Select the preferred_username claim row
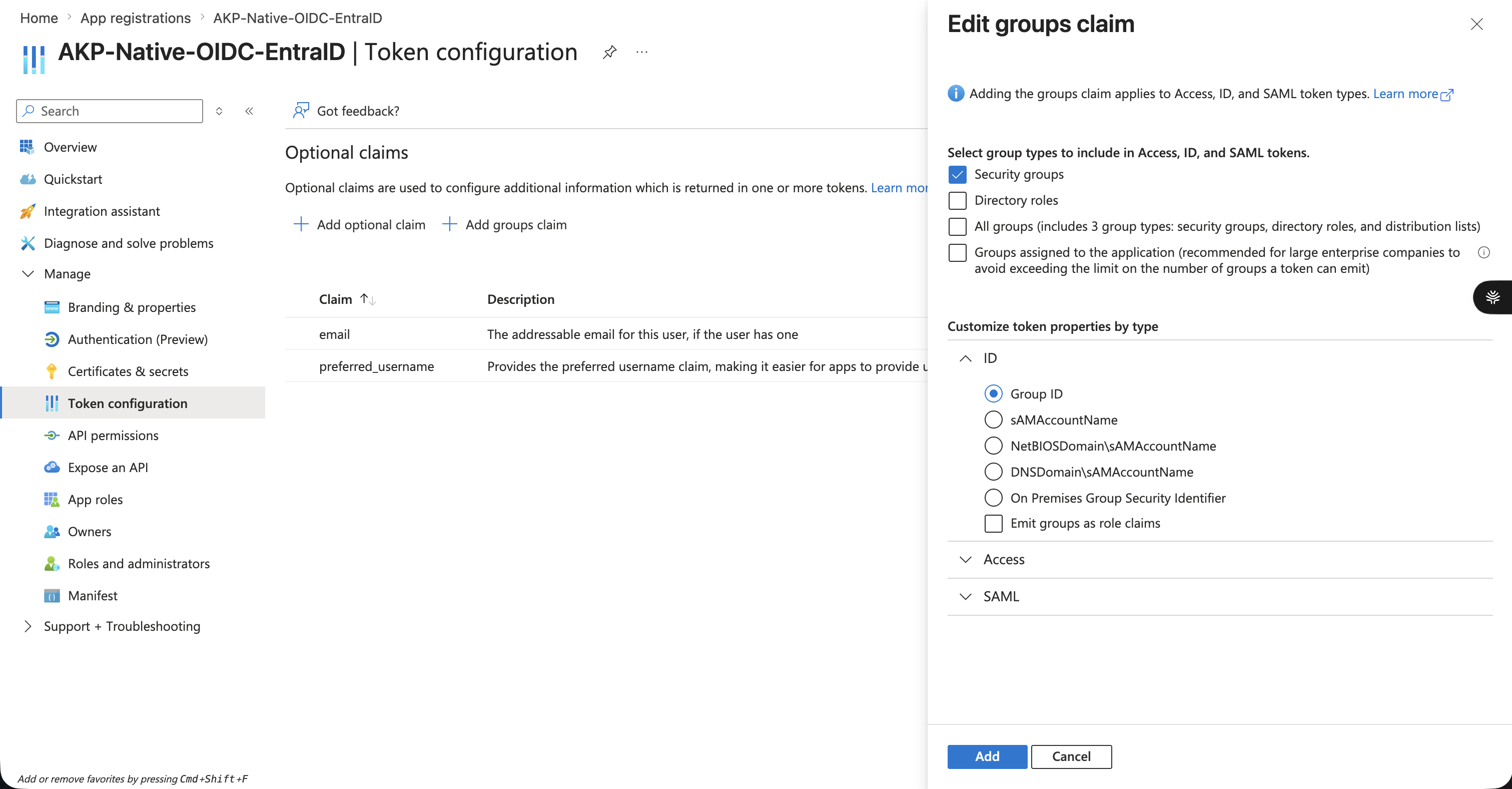Image resolution: width=1512 pixels, height=789 pixels. (606, 366)
